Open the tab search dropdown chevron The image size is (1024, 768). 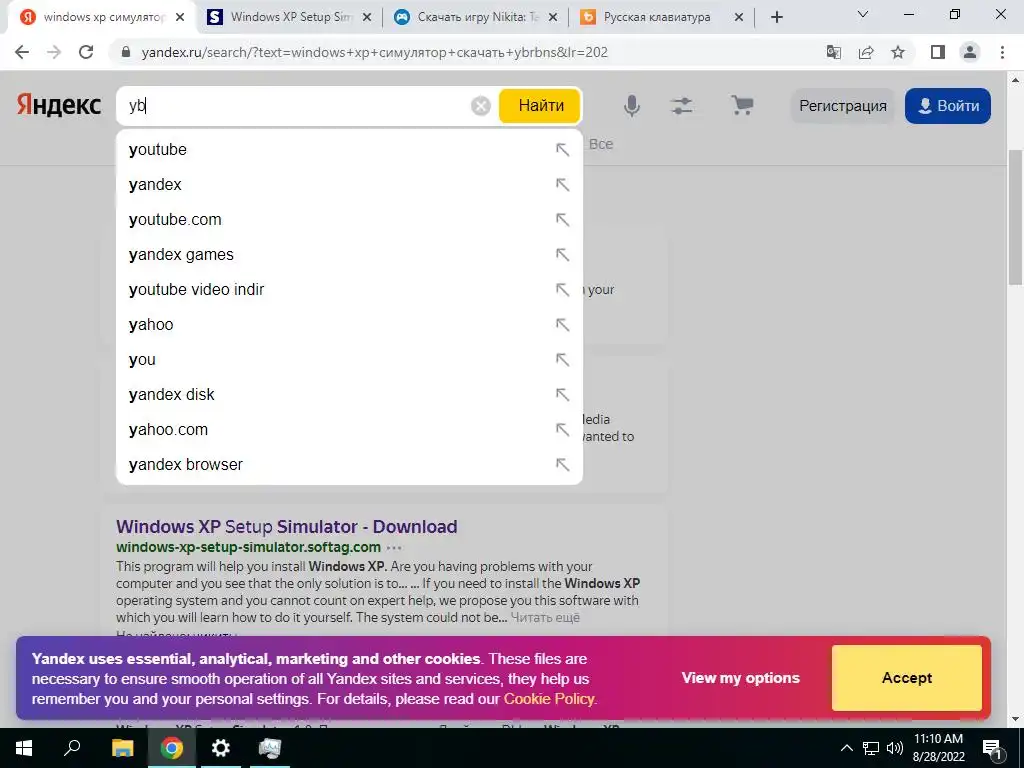tap(863, 14)
